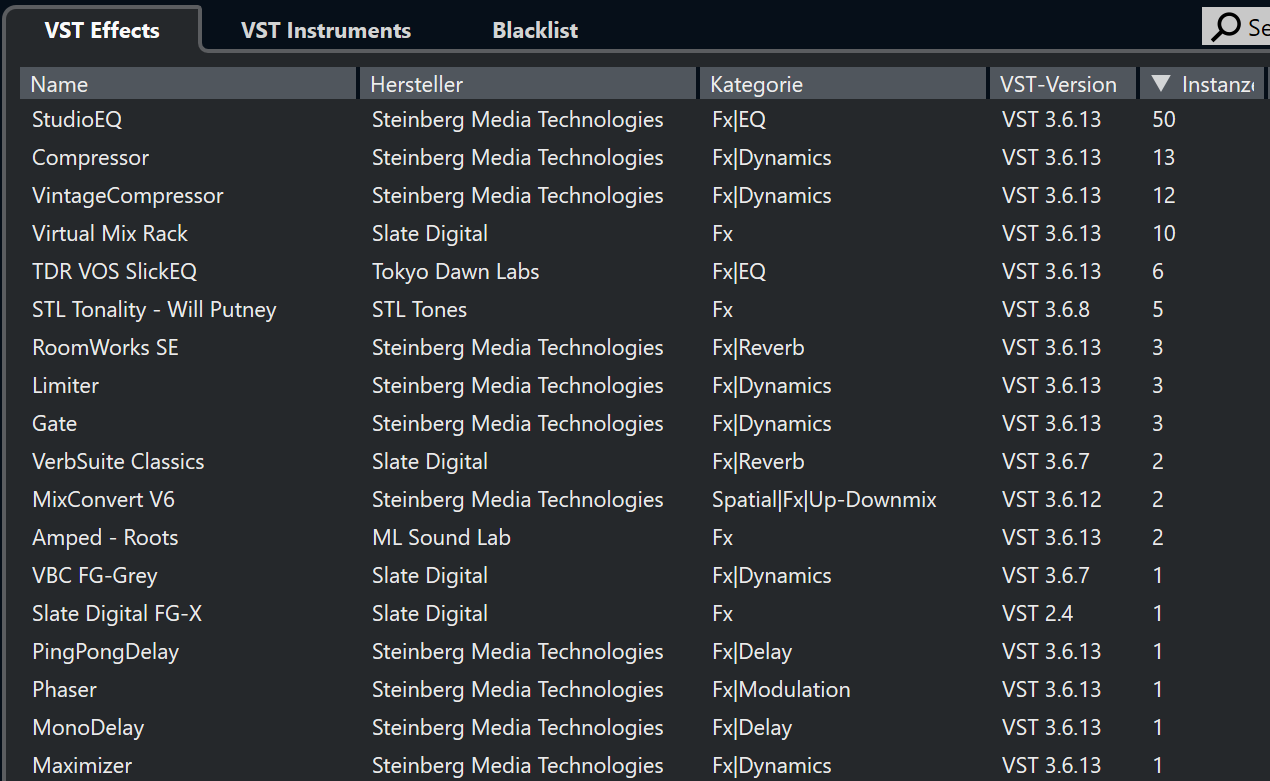This screenshot has height=781, width=1270.
Task: Select the StudioEQ plugin row
Action: click(x=77, y=120)
